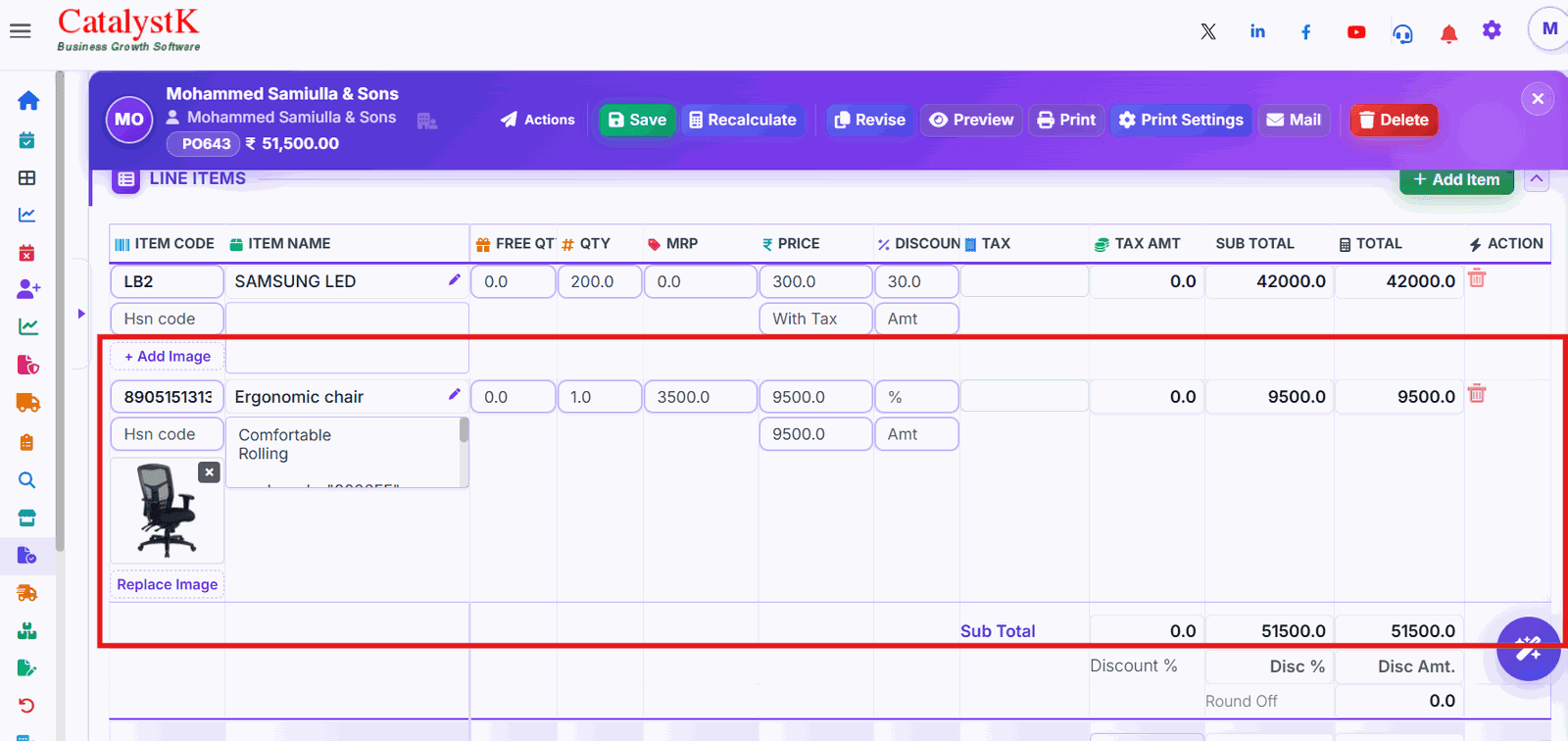Delete the SAMSUNG LED line item
Image resolution: width=1568 pixels, height=741 pixels.
point(1477,279)
